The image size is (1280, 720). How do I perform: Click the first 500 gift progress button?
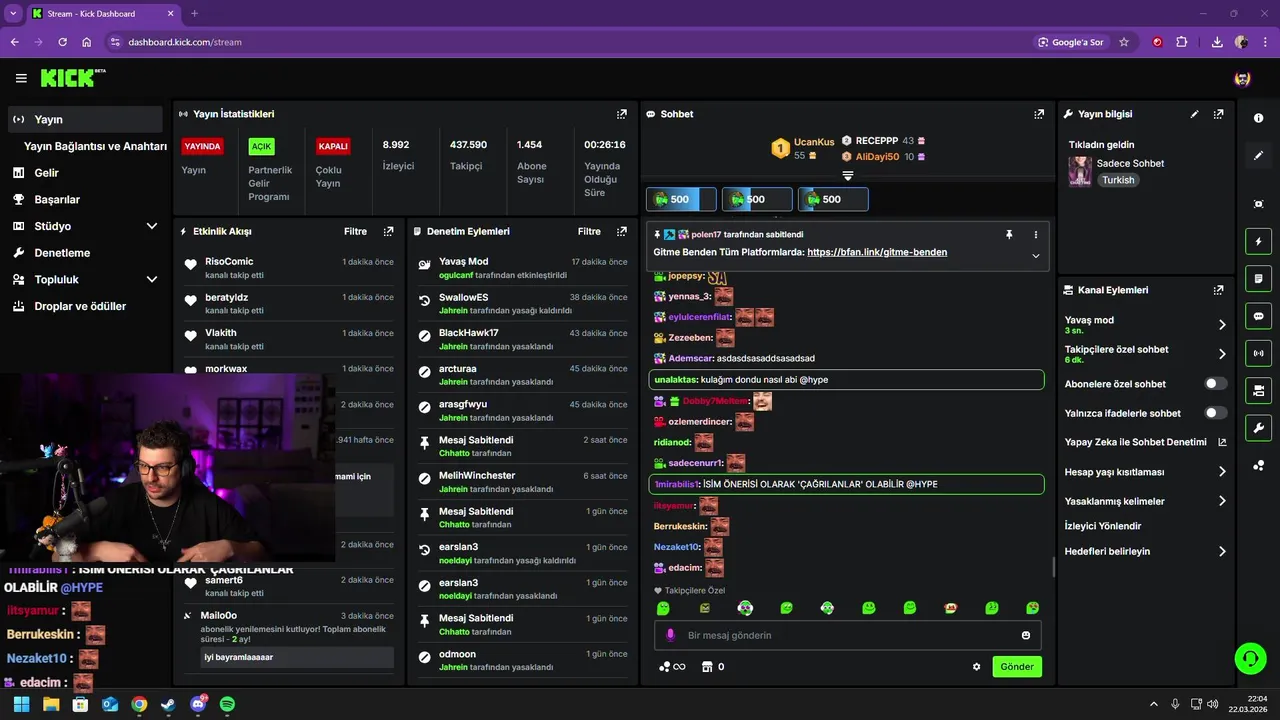681,199
